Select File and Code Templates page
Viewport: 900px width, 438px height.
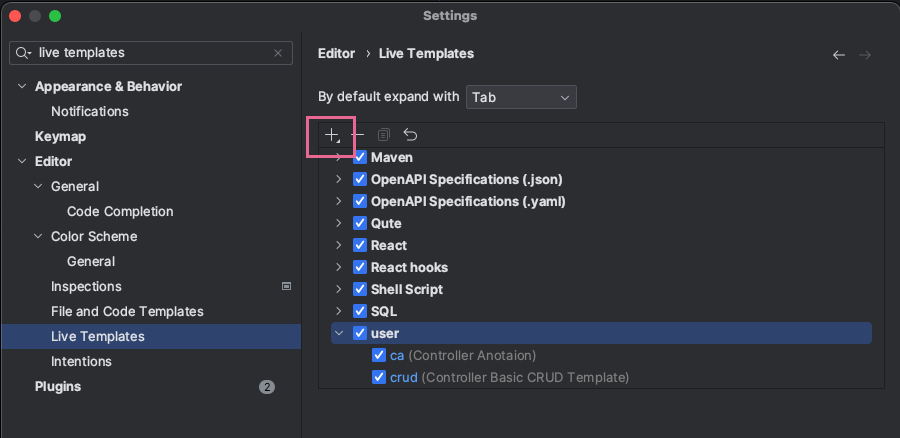[127, 311]
